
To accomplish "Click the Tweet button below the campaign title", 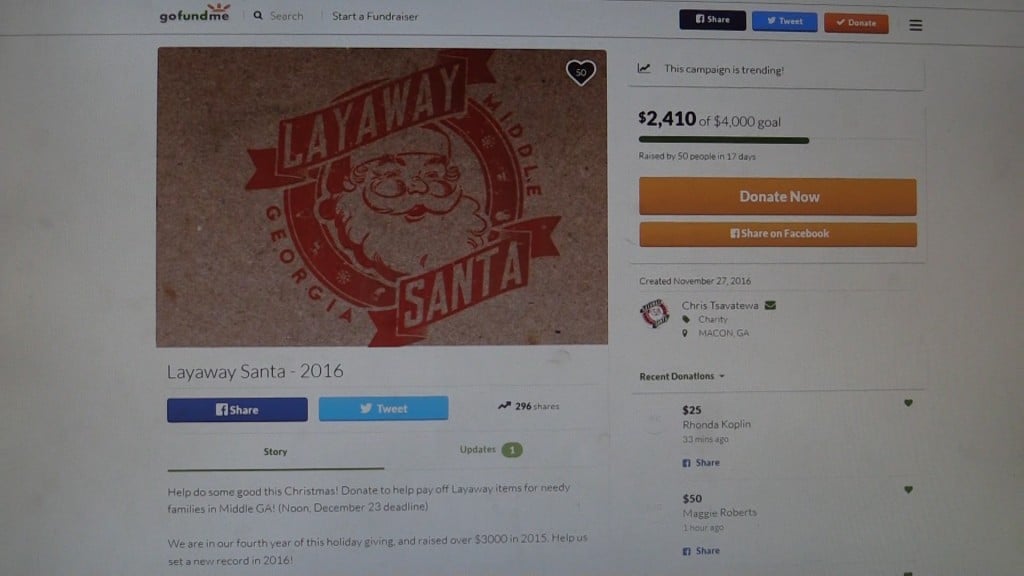I will [383, 408].
